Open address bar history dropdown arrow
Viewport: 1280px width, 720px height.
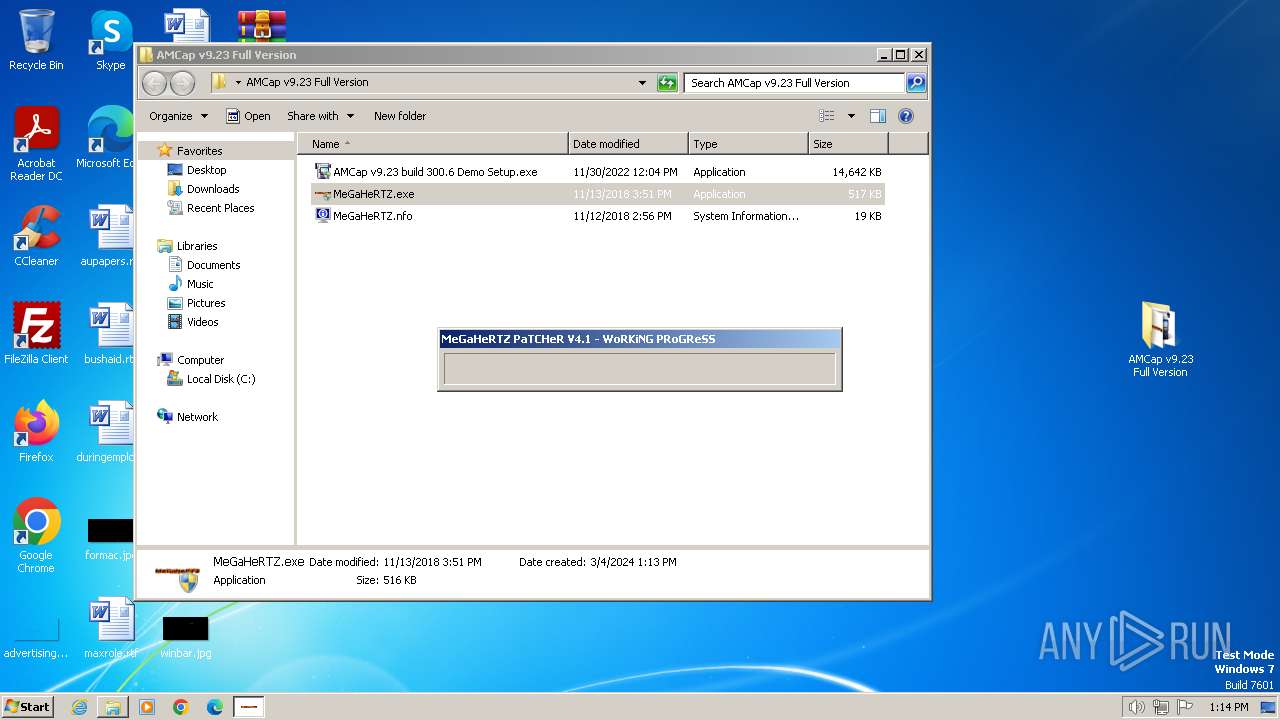[x=642, y=83]
